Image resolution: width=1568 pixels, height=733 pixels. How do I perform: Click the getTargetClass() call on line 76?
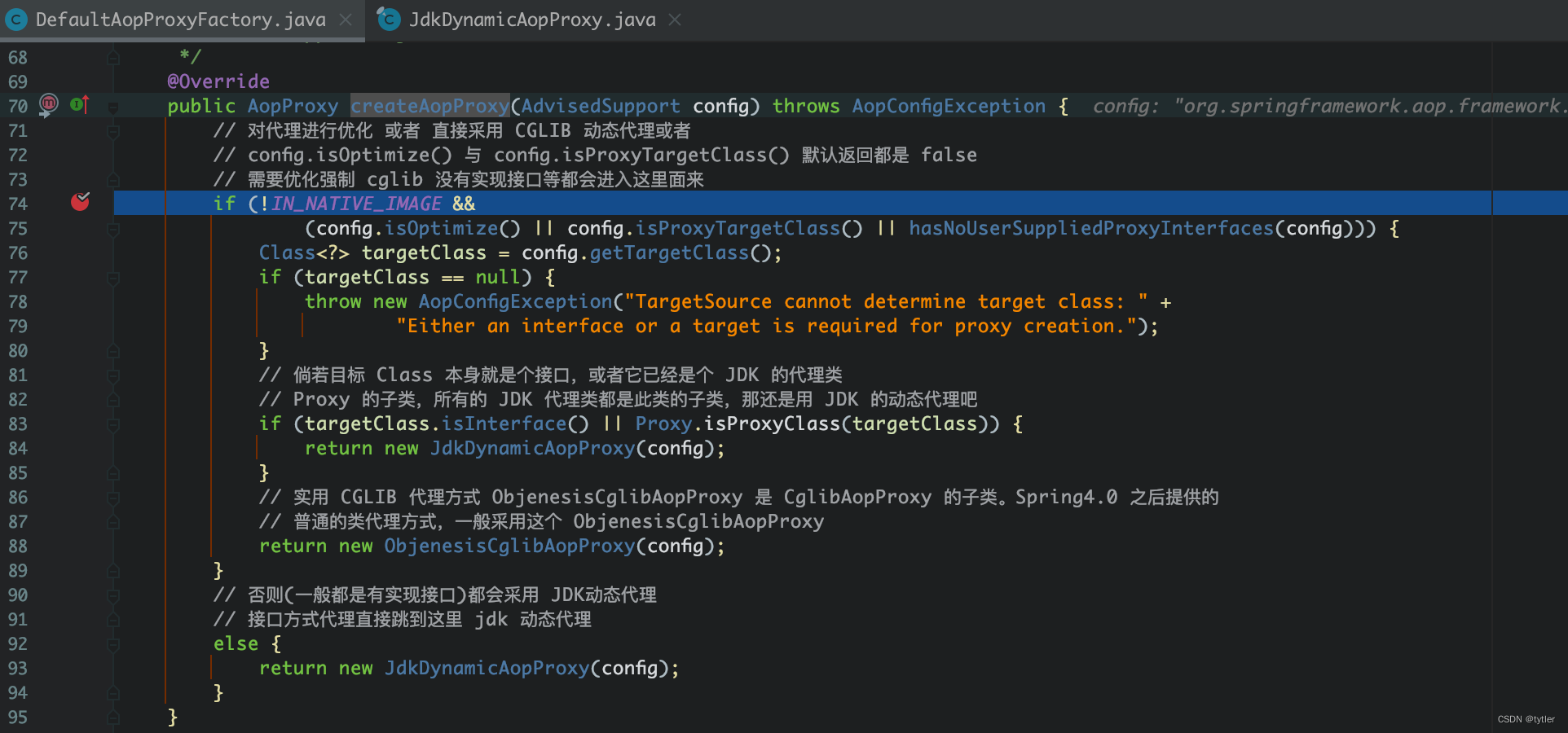click(x=679, y=252)
